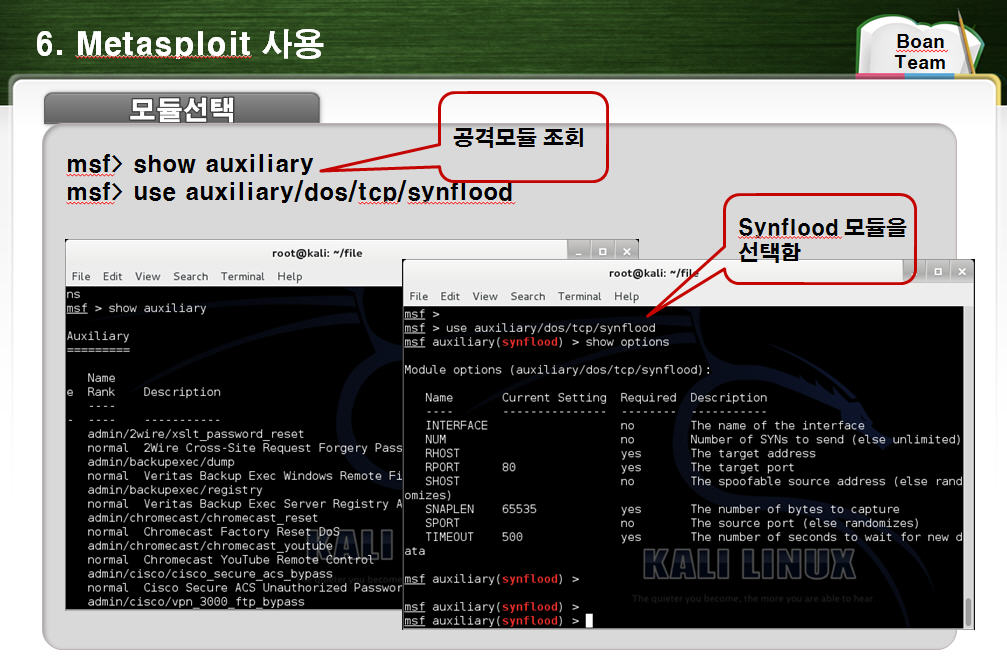Open Help menu in front synflood terminal

click(x=626, y=296)
